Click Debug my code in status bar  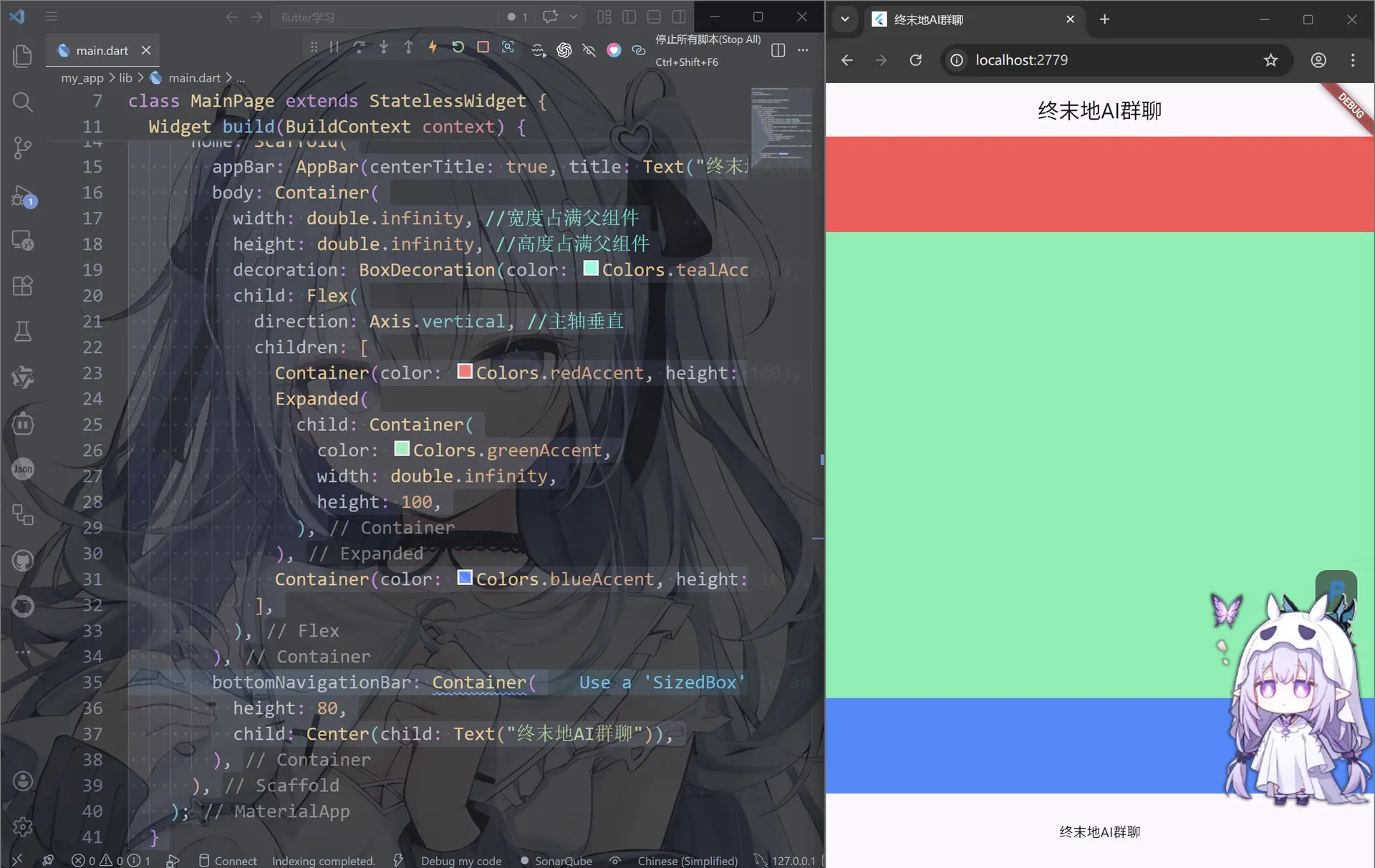tap(461, 860)
